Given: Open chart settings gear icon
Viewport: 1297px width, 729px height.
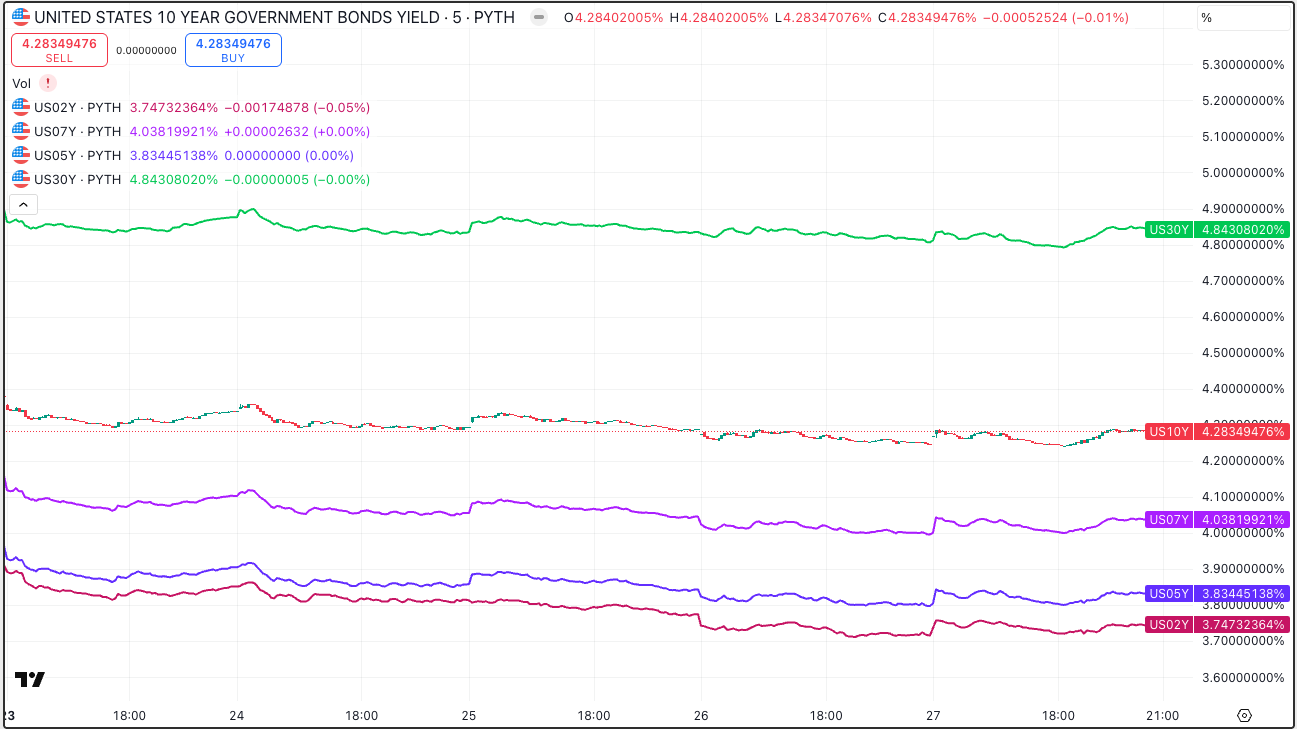Looking at the screenshot, I should (1244, 715).
